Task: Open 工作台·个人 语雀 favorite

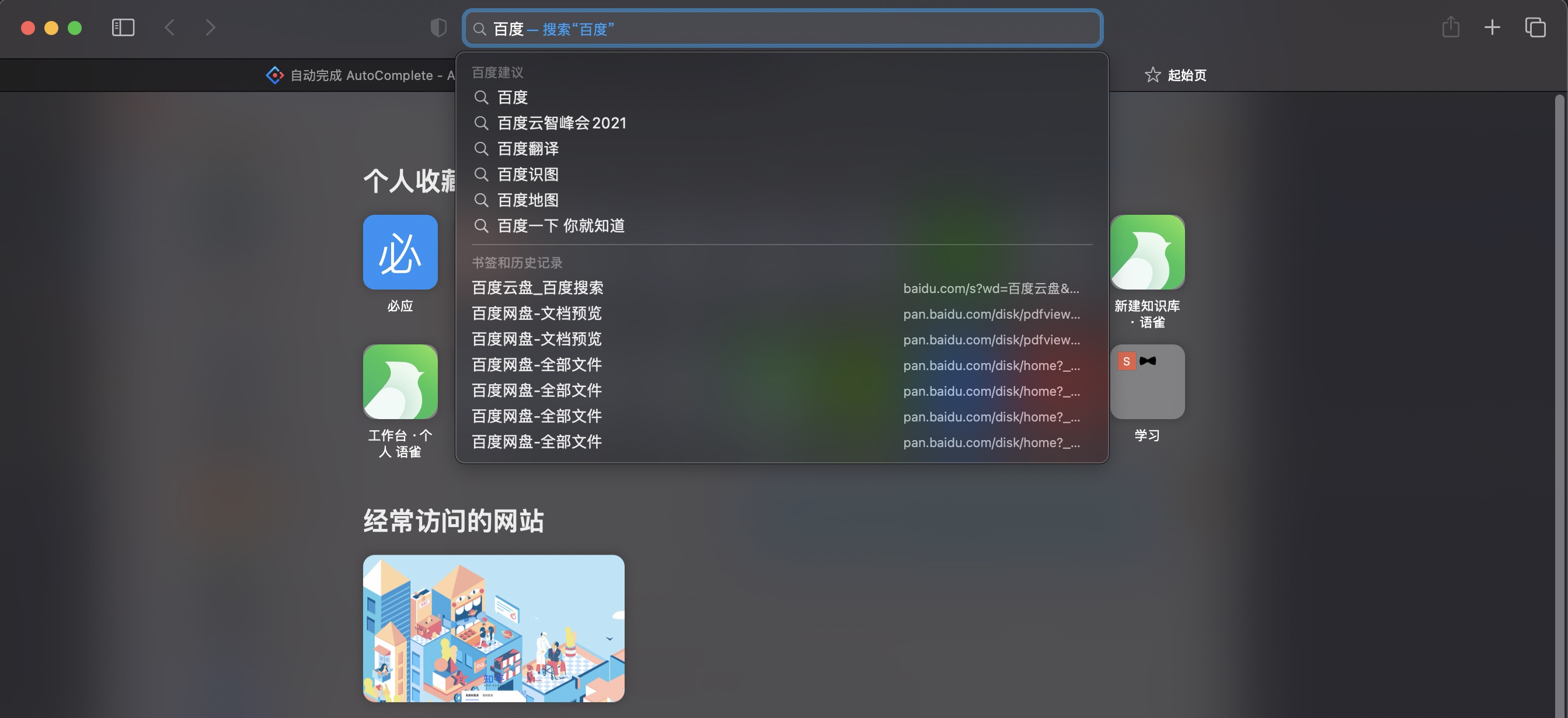Action: [x=400, y=382]
